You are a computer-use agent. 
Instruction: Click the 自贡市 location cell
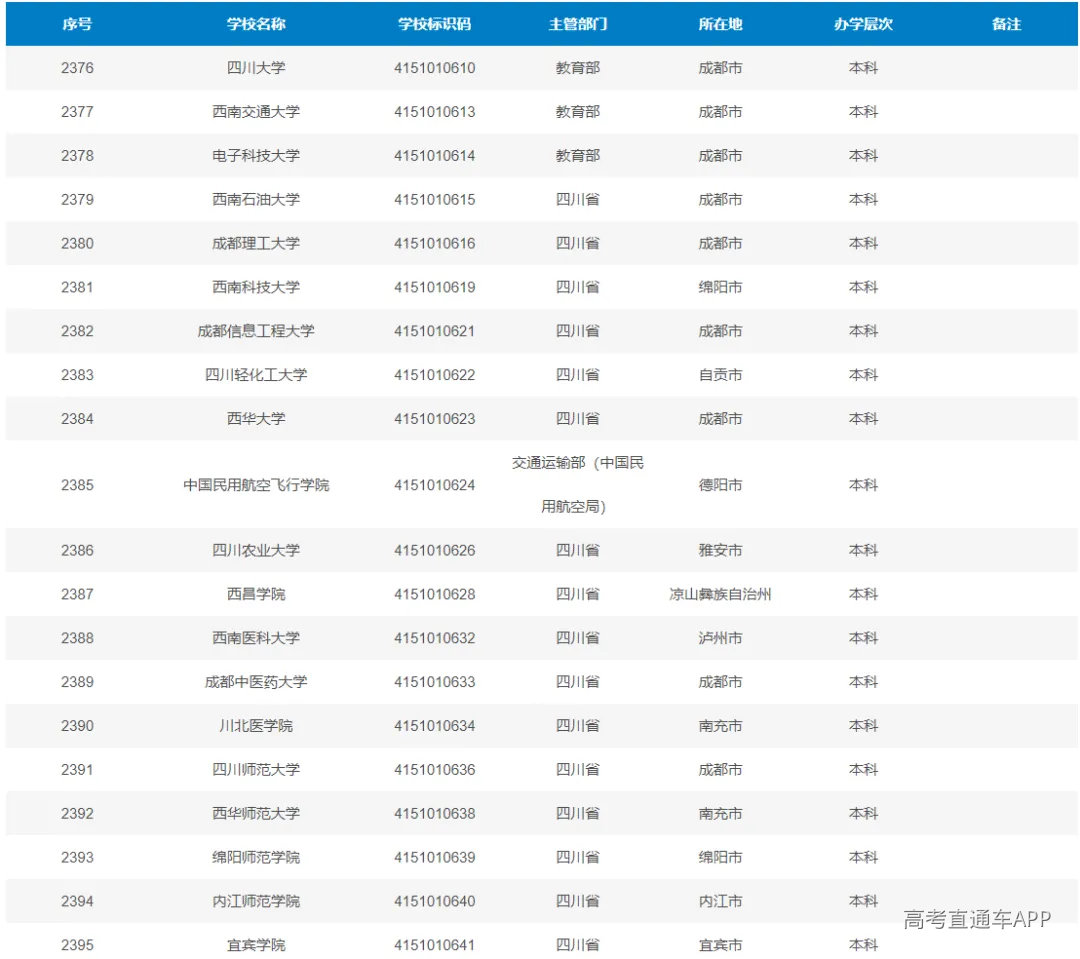coord(720,375)
